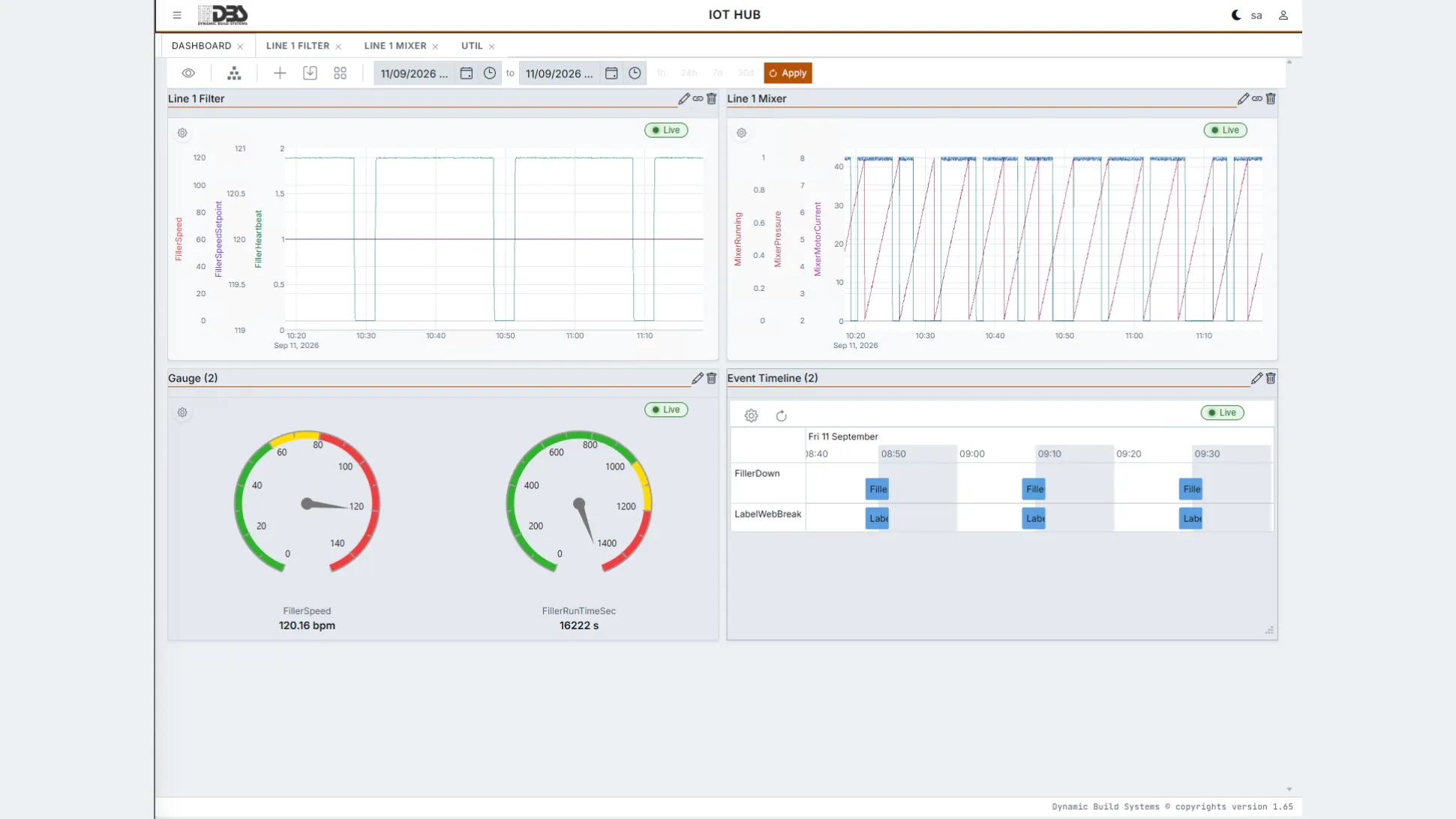Edit the start date field

point(415,73)
